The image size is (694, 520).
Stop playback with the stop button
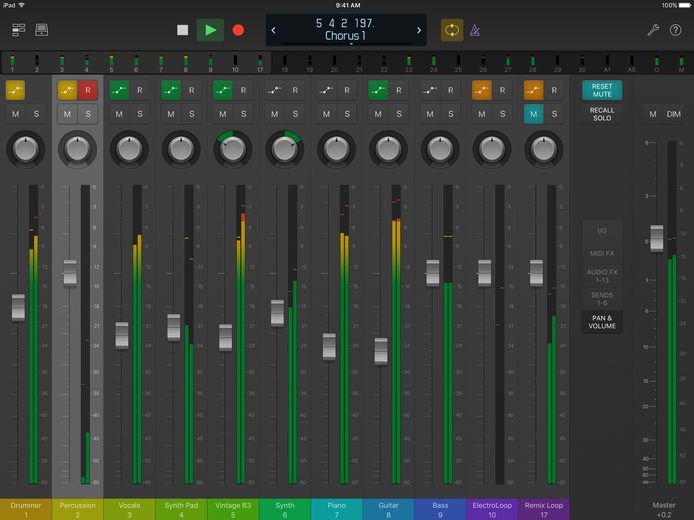coord(182,30)
